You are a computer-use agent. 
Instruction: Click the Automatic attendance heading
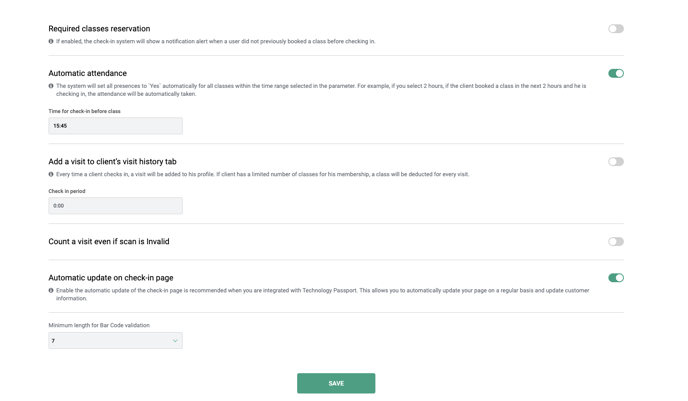point(87,73)
